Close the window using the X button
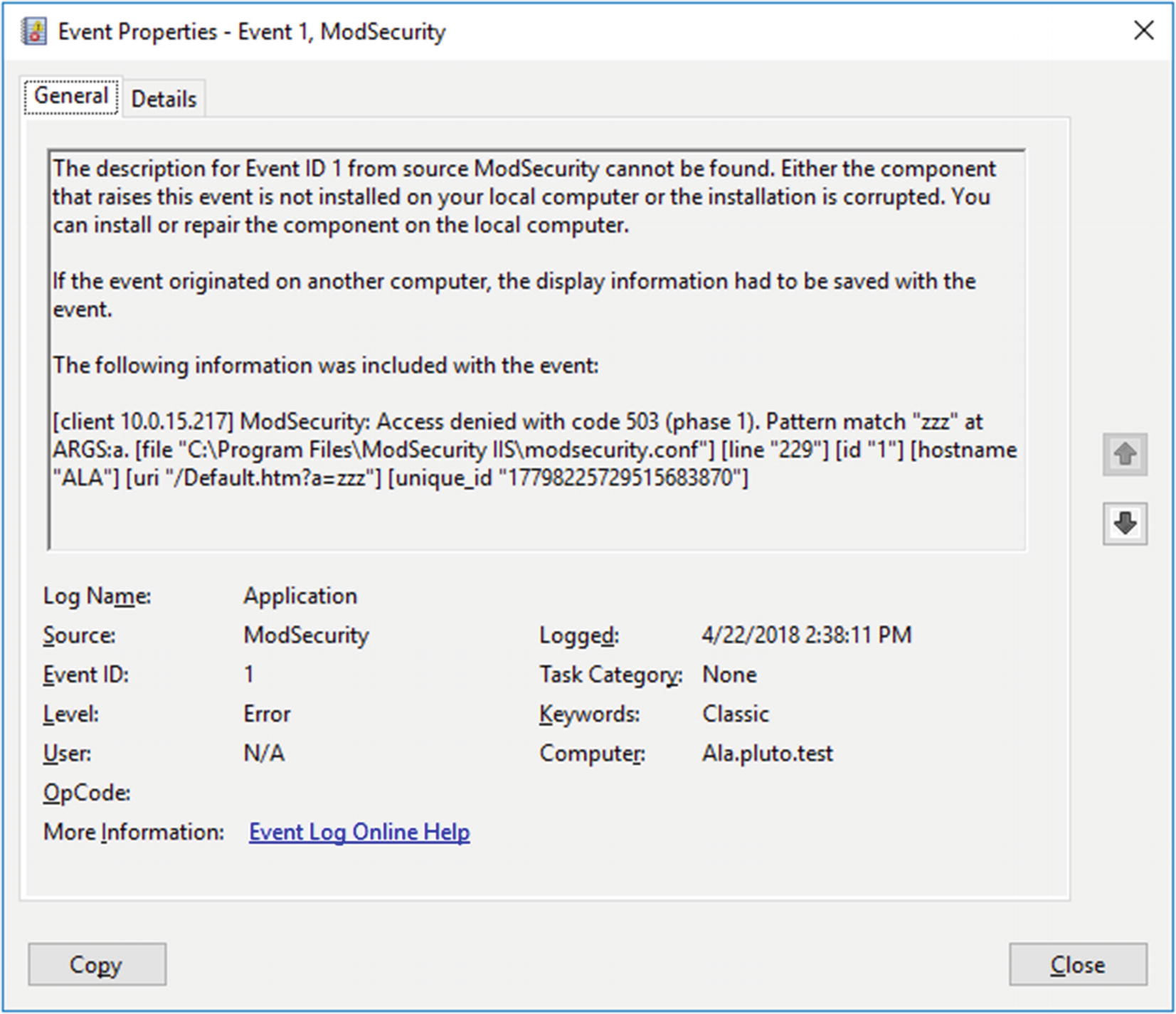The width and height of the screenshot is (1176, 1014). click(x=1143, y=31)
